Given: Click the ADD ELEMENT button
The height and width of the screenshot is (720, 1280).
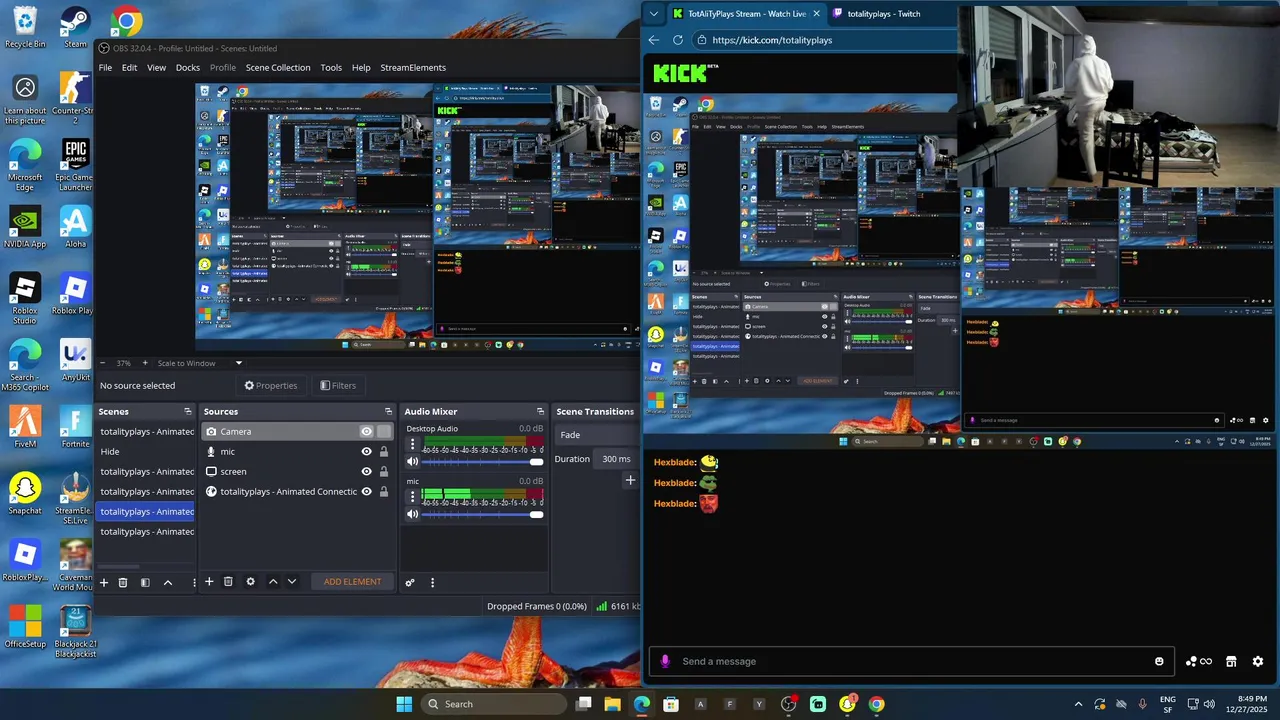Looking at the screenshot, I should (x=352, y=581).
